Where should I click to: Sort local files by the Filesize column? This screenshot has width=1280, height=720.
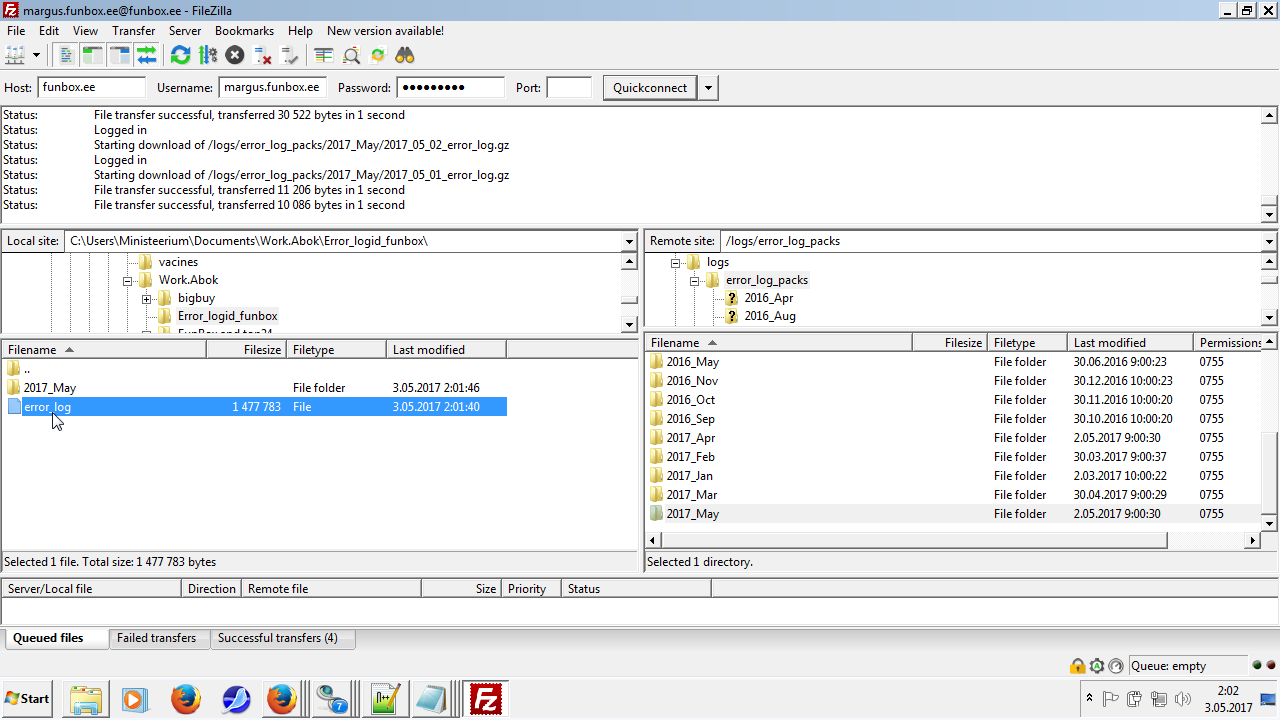[x=246, y=350]
